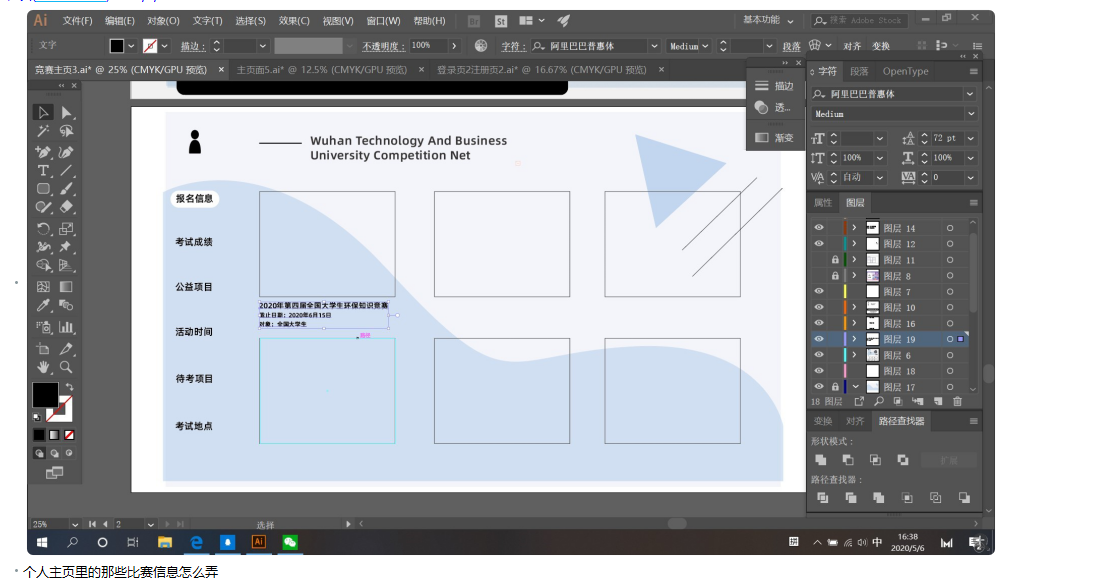Open the 效果(C) menu
The image size is (1095, 581).
coord(294,20)
